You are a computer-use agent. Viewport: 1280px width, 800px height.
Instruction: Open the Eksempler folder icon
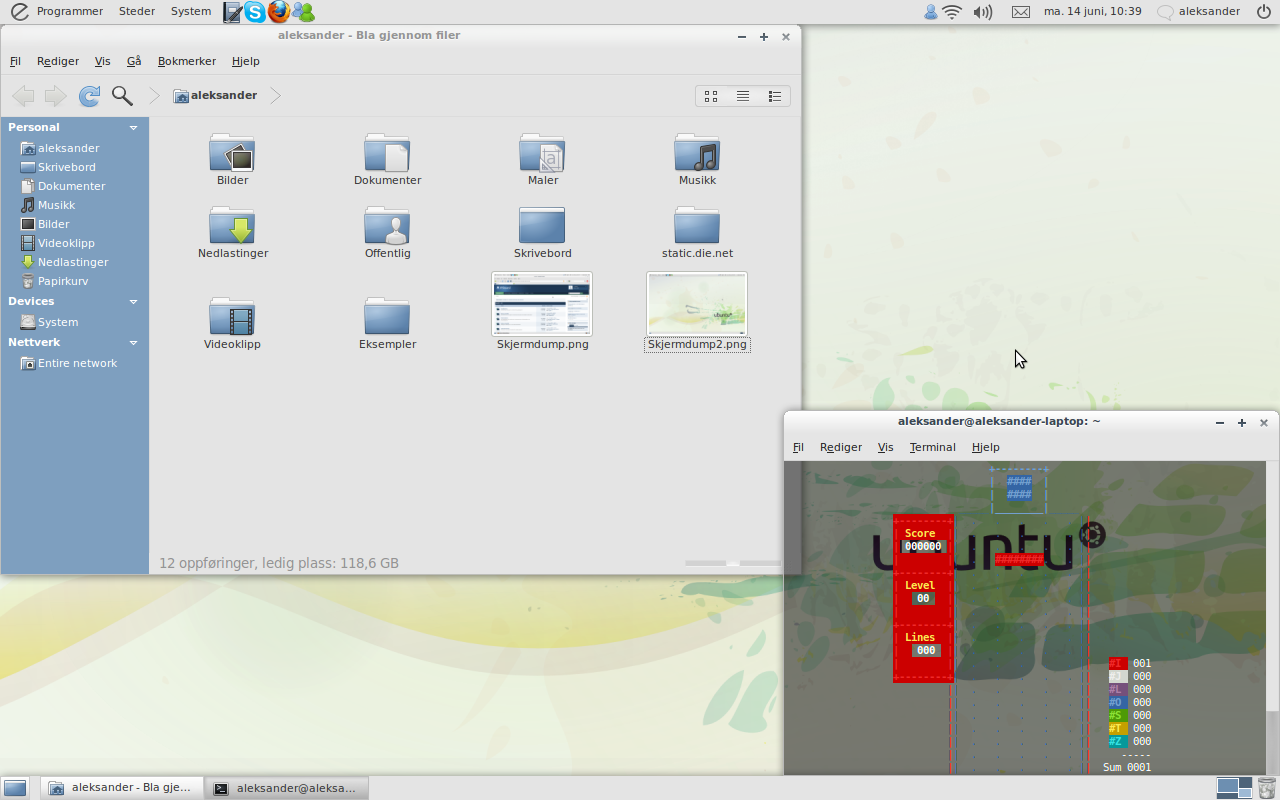pos(387,317)
